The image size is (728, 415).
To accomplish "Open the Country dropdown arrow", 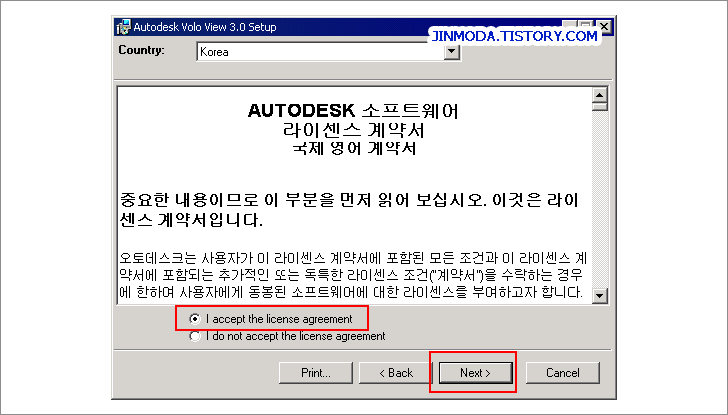I will tap(452, 52).
